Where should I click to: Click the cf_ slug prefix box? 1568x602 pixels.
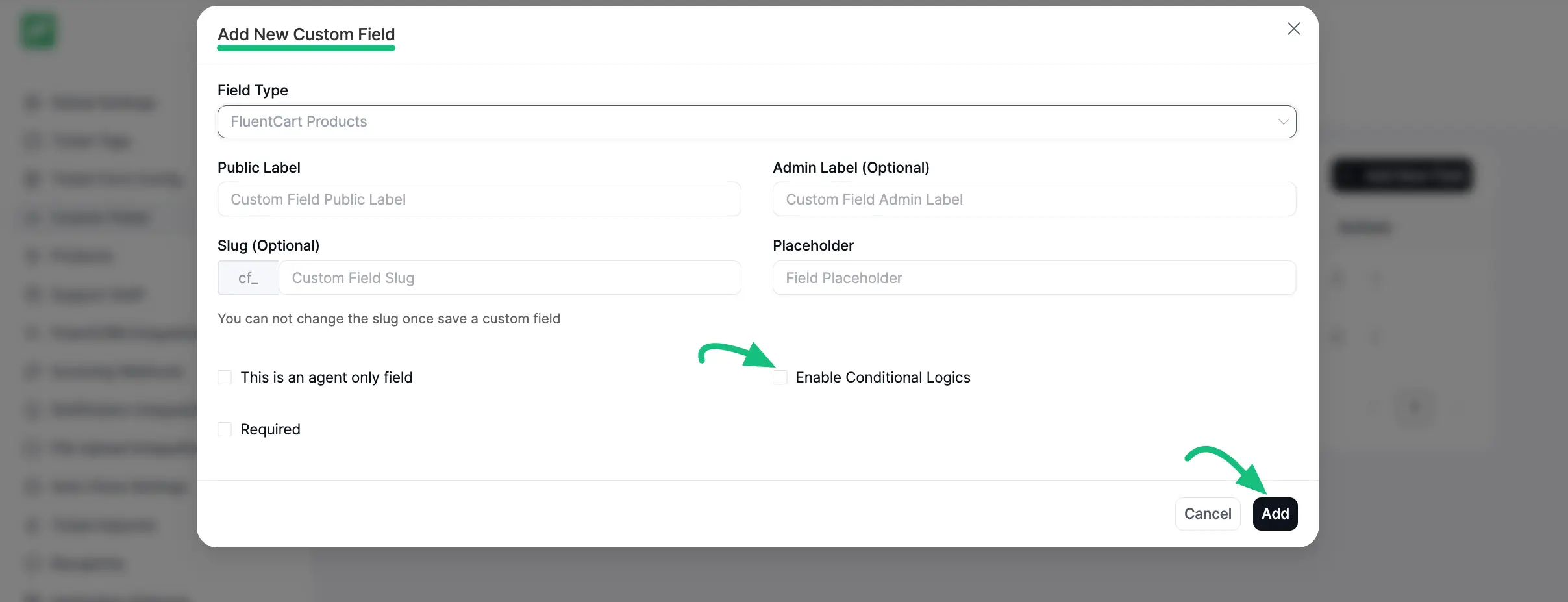tap(248, 278)
